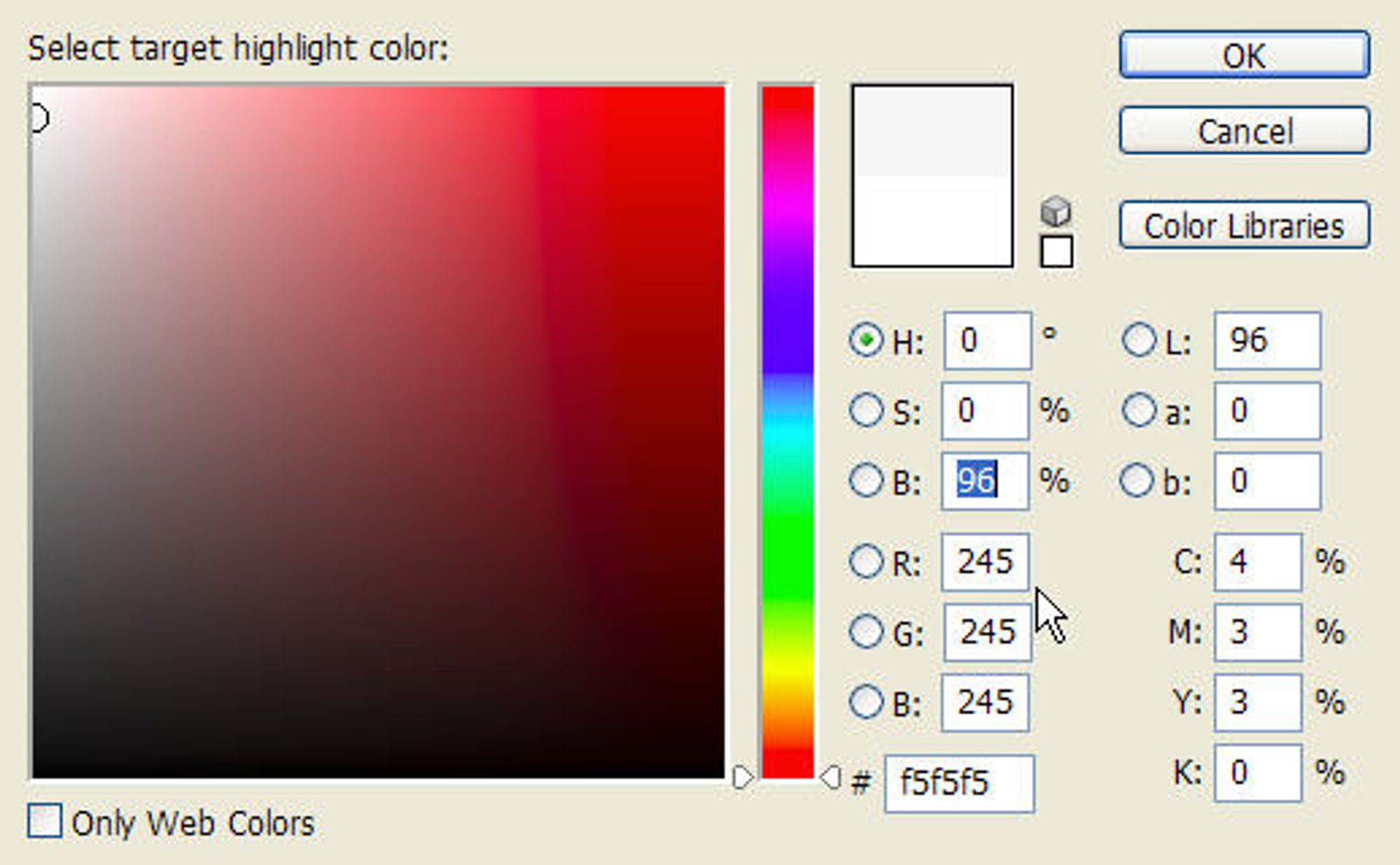1400x865 pixels.
Task: Click the original color preview swatch below
Action: (x=932, y=220)
